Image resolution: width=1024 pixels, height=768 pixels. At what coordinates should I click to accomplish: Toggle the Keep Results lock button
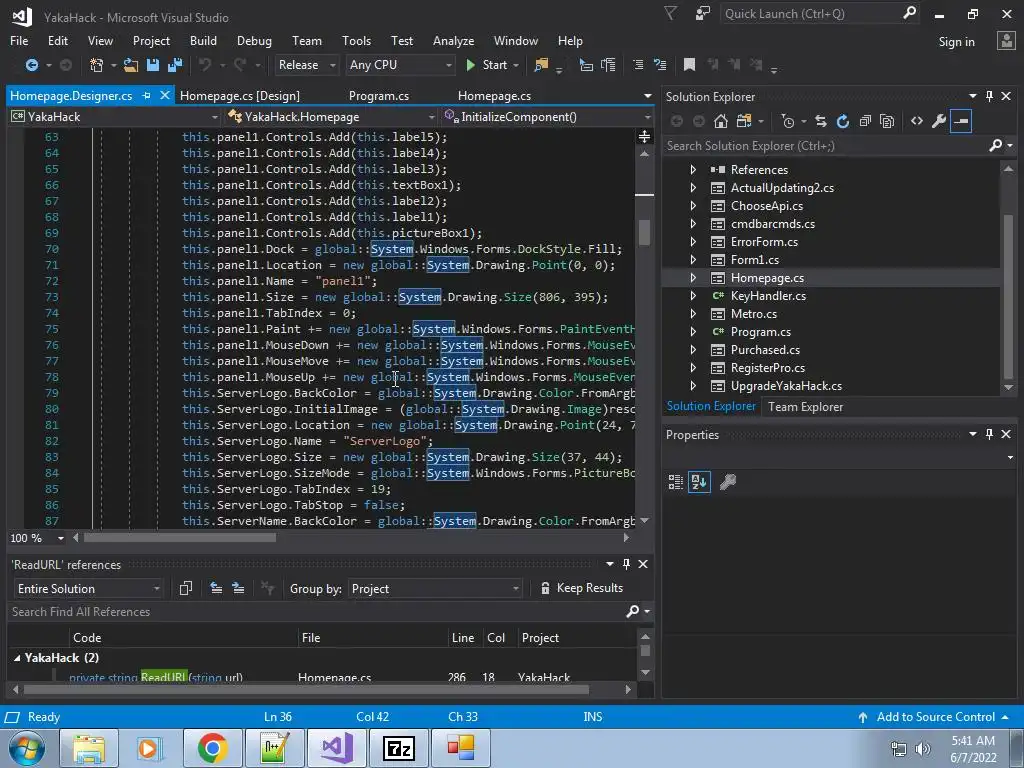click(581, 588)
